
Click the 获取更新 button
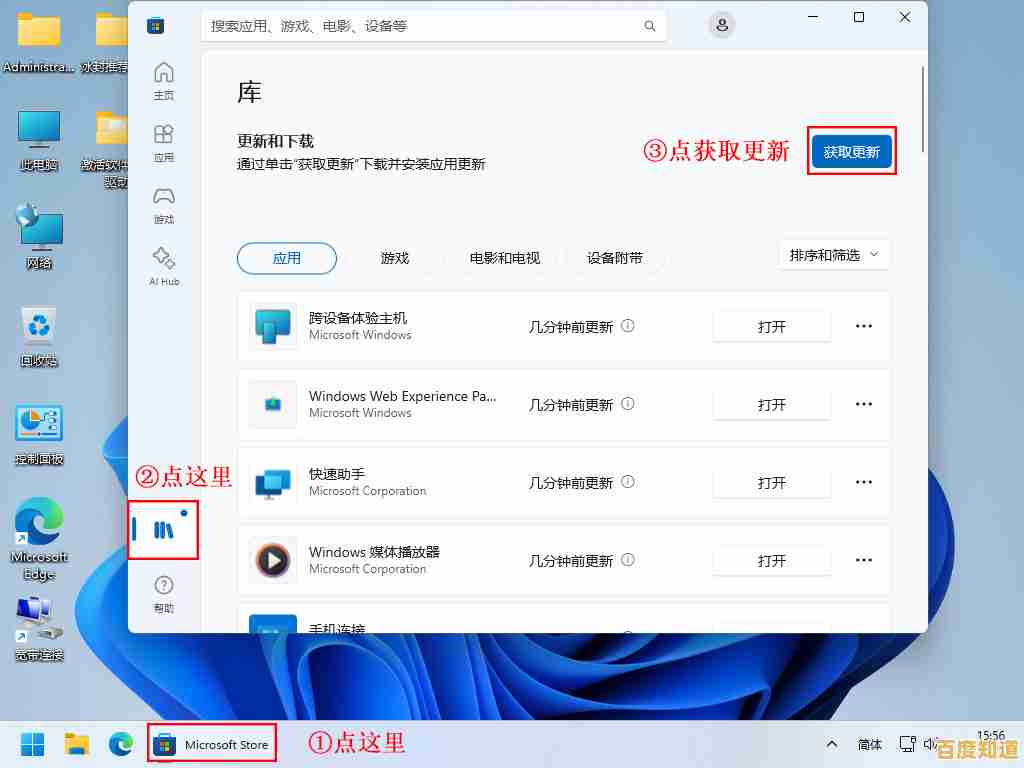[x=851, y=151]
